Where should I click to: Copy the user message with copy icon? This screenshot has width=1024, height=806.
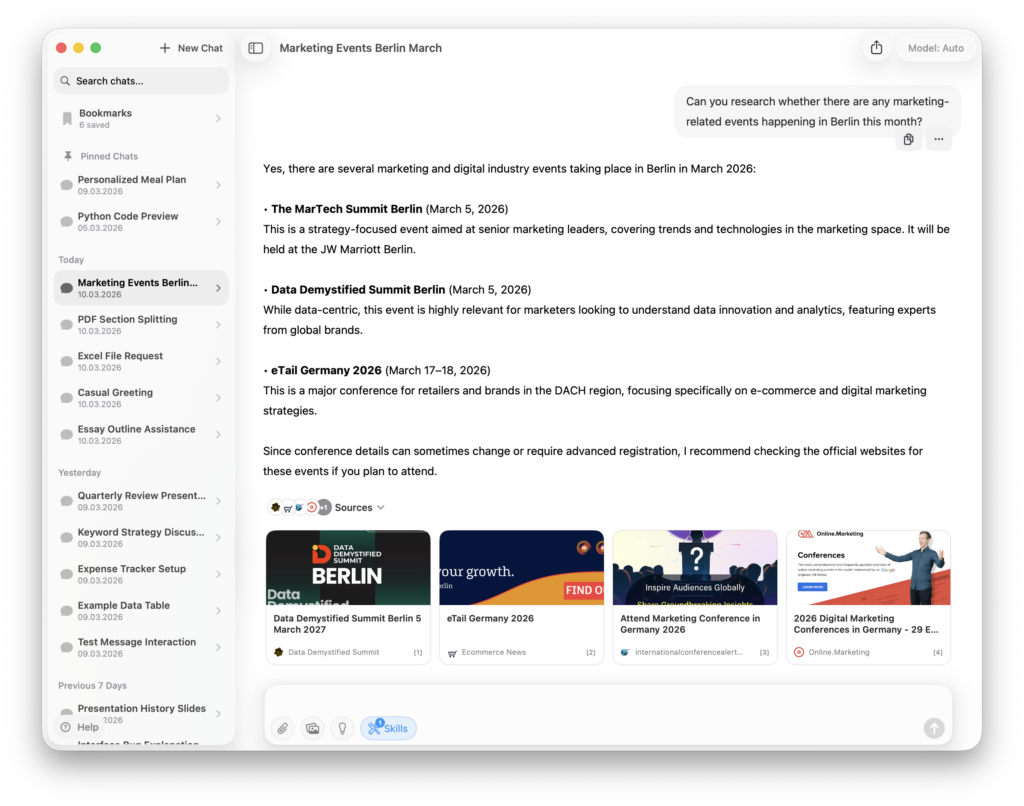coord(908,140)
